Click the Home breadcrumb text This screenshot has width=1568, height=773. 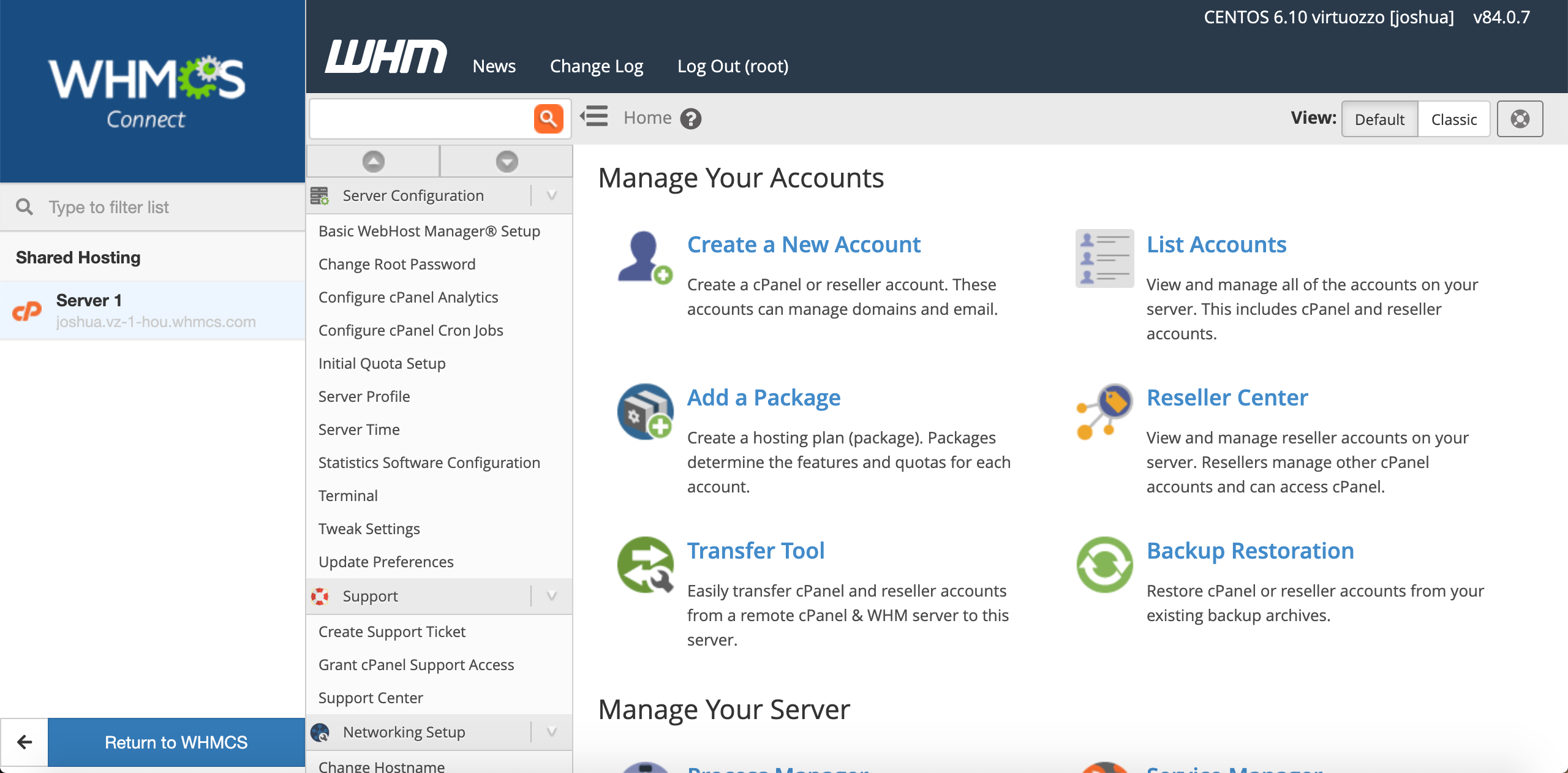[647, 118]
